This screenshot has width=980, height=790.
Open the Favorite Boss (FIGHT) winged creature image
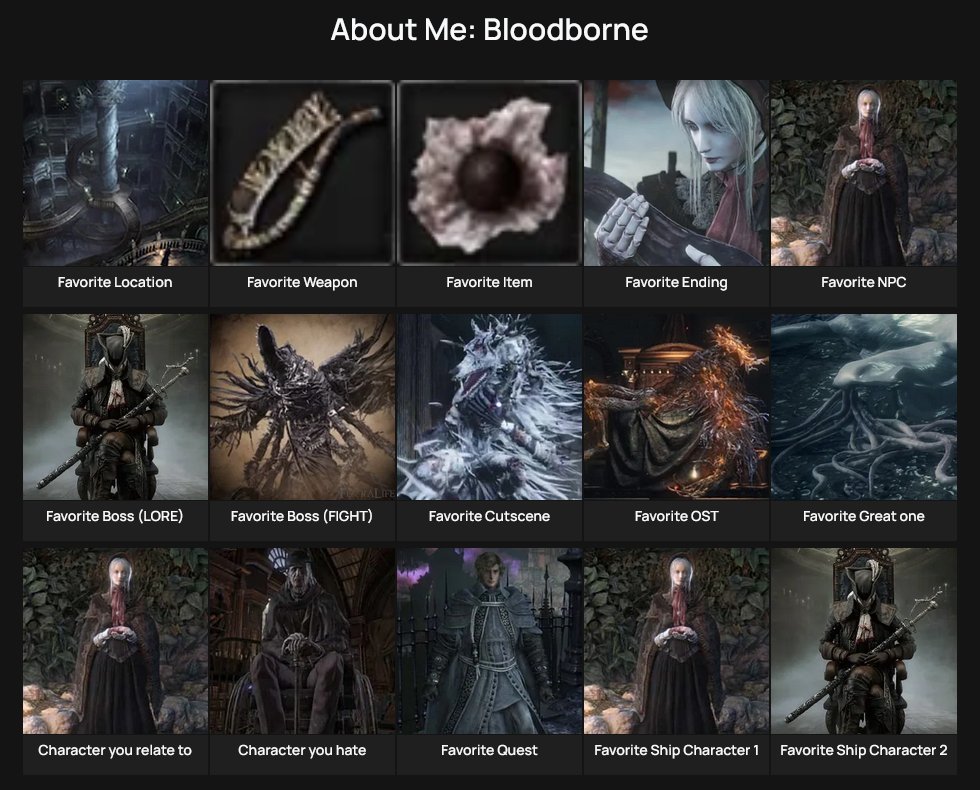pyautogui.click(x=302, y=407)
